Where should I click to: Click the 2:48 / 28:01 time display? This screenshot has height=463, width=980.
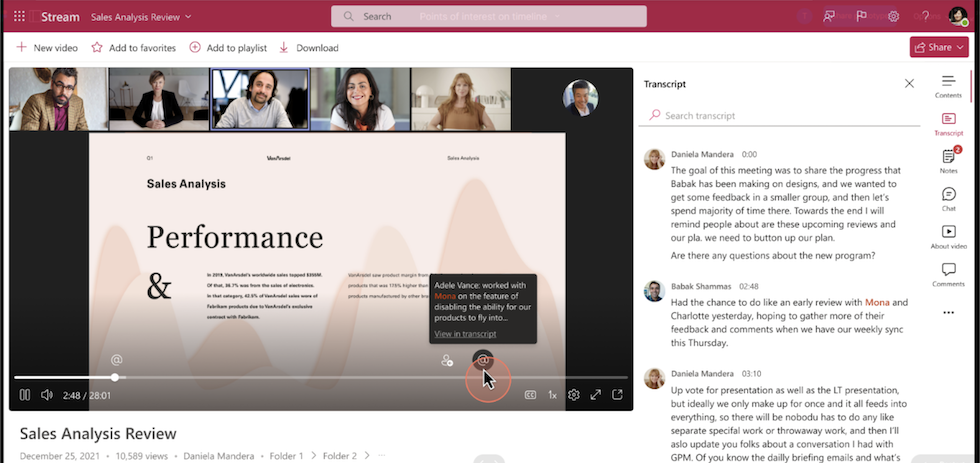86,396
